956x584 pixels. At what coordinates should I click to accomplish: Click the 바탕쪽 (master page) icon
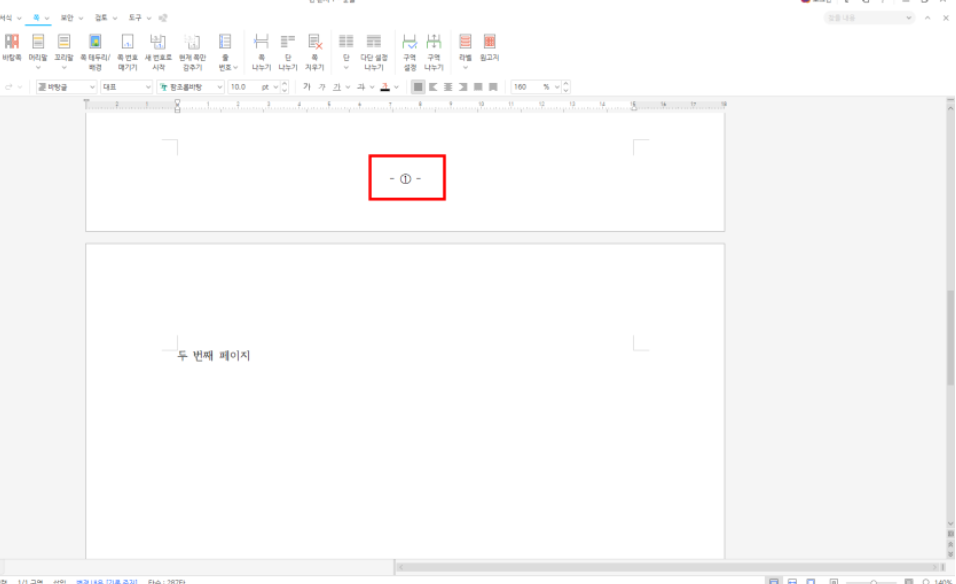point(12,47)
